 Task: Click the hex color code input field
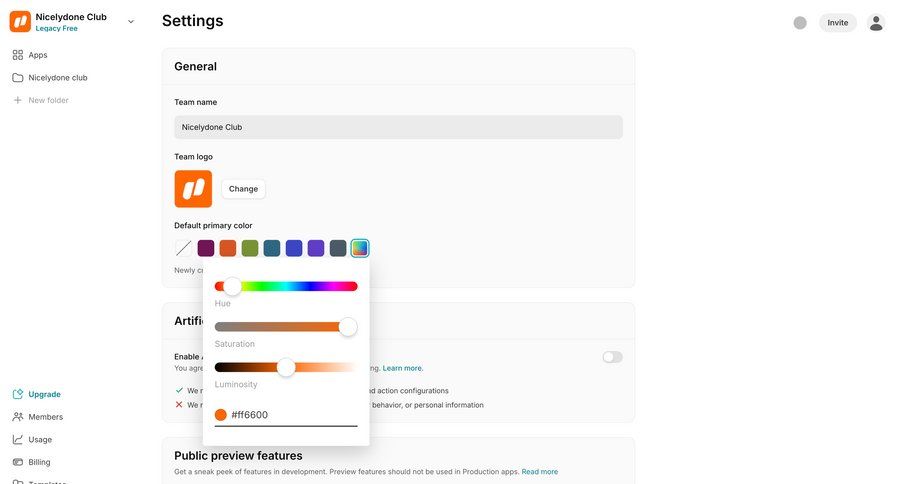point(292,415)
